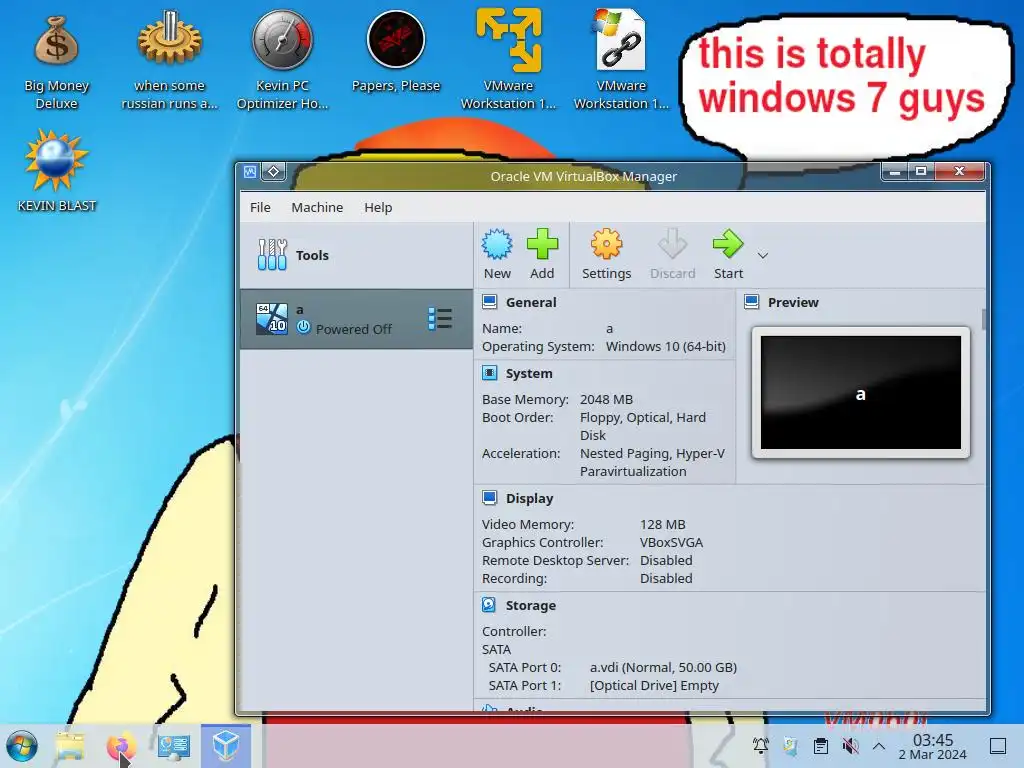Click the Preview section header
1024x768 pixels.
click(x=793, y=302)
